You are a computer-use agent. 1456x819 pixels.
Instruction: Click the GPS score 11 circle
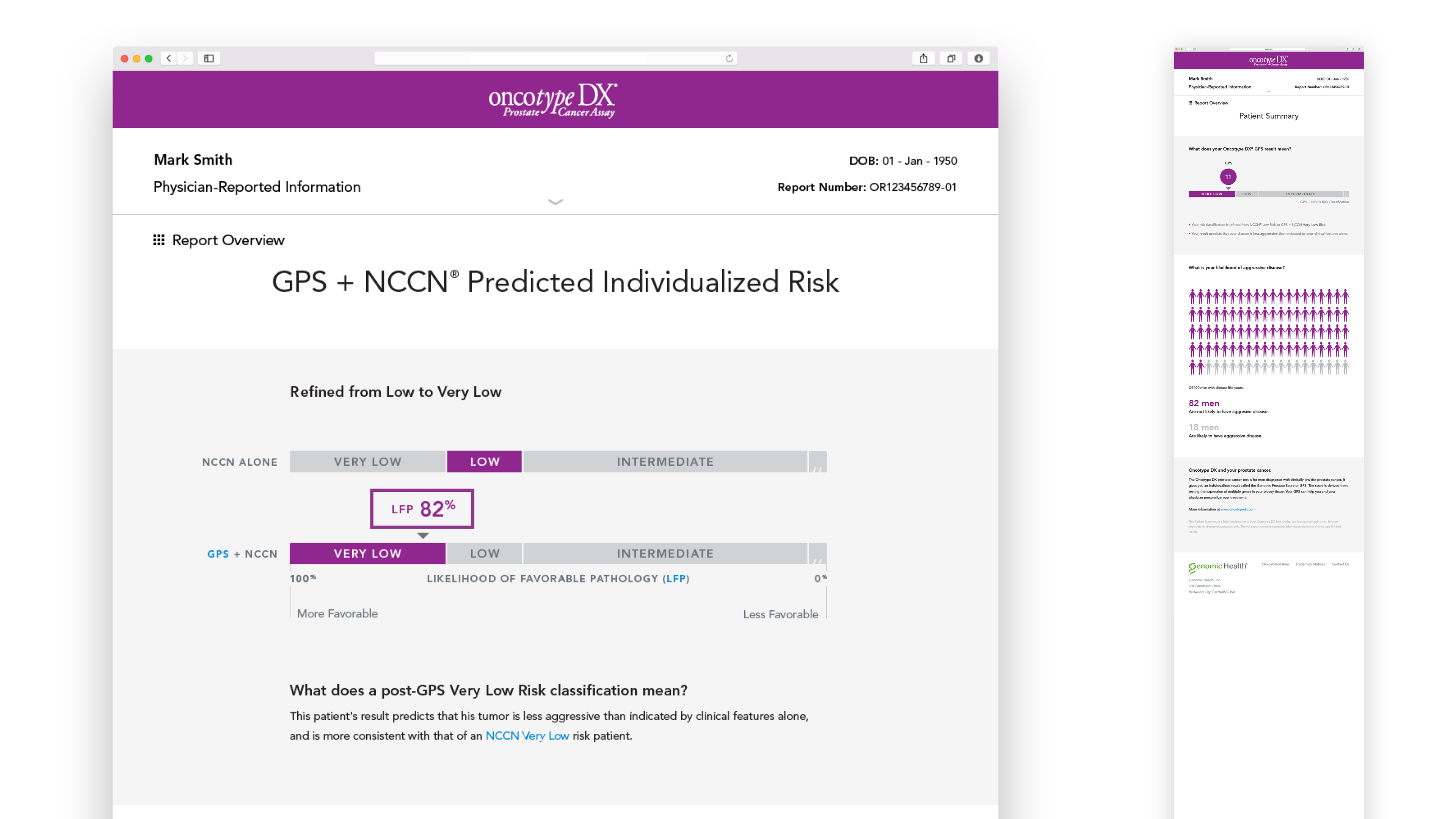click(x=1228, y=177)
